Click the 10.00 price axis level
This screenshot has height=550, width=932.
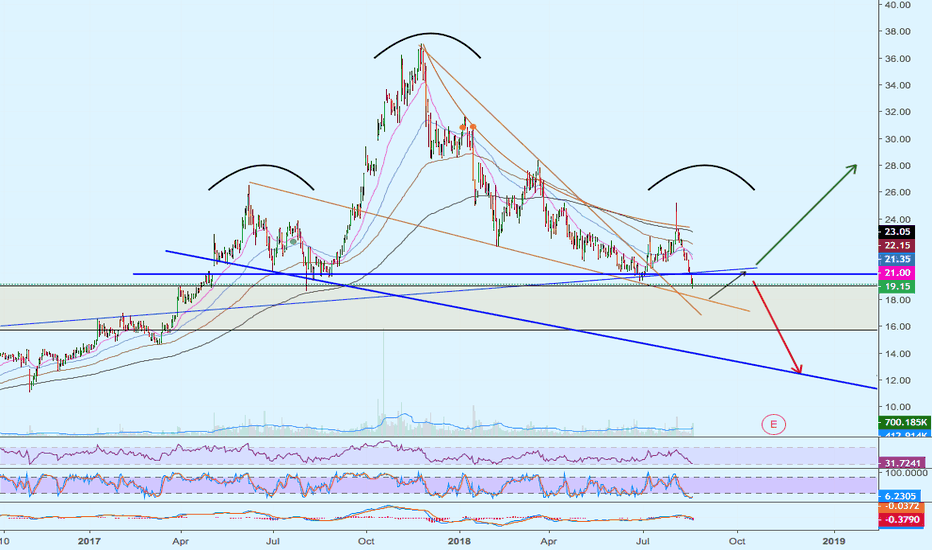tap(898, 407)
